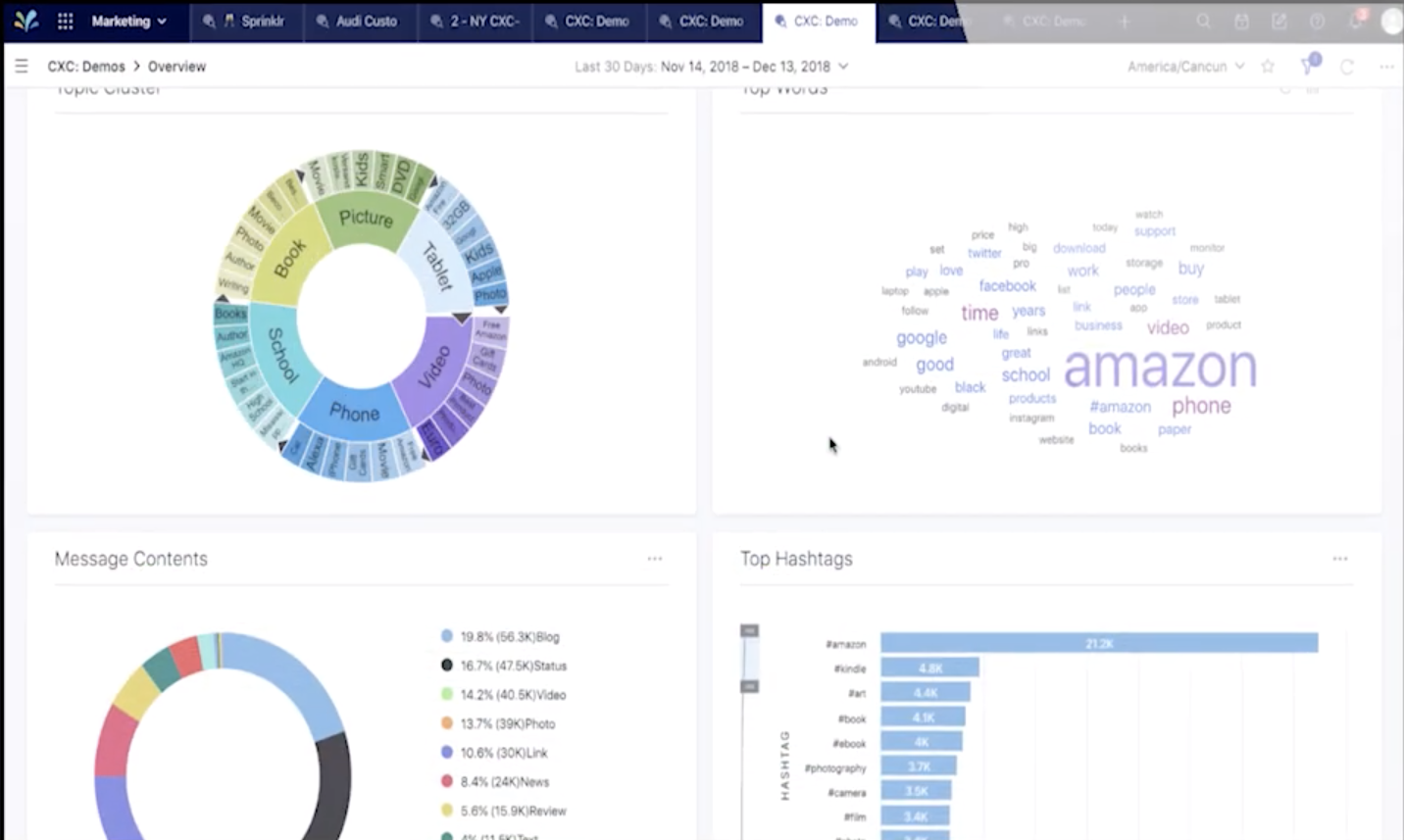Click the #amazon bar in Top Hashtags chart
Viewport: 1404px width, 840px height.
1098,642
